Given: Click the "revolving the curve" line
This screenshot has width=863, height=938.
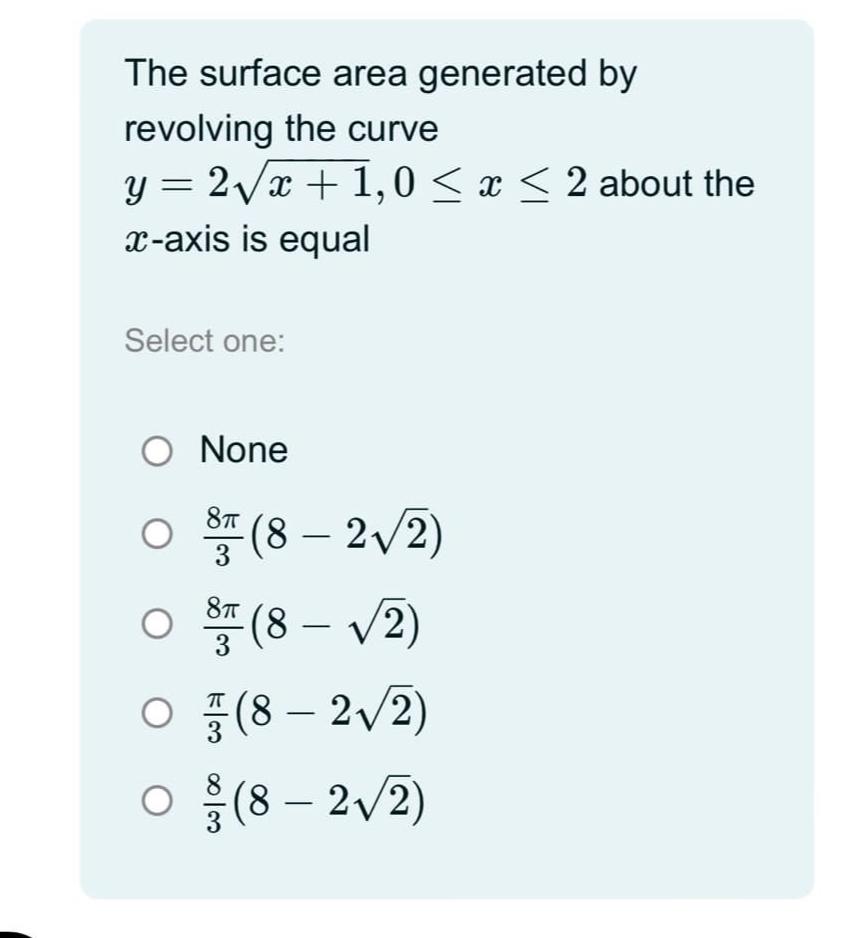Looking at the screenshot, I should (x=281, y=129).
